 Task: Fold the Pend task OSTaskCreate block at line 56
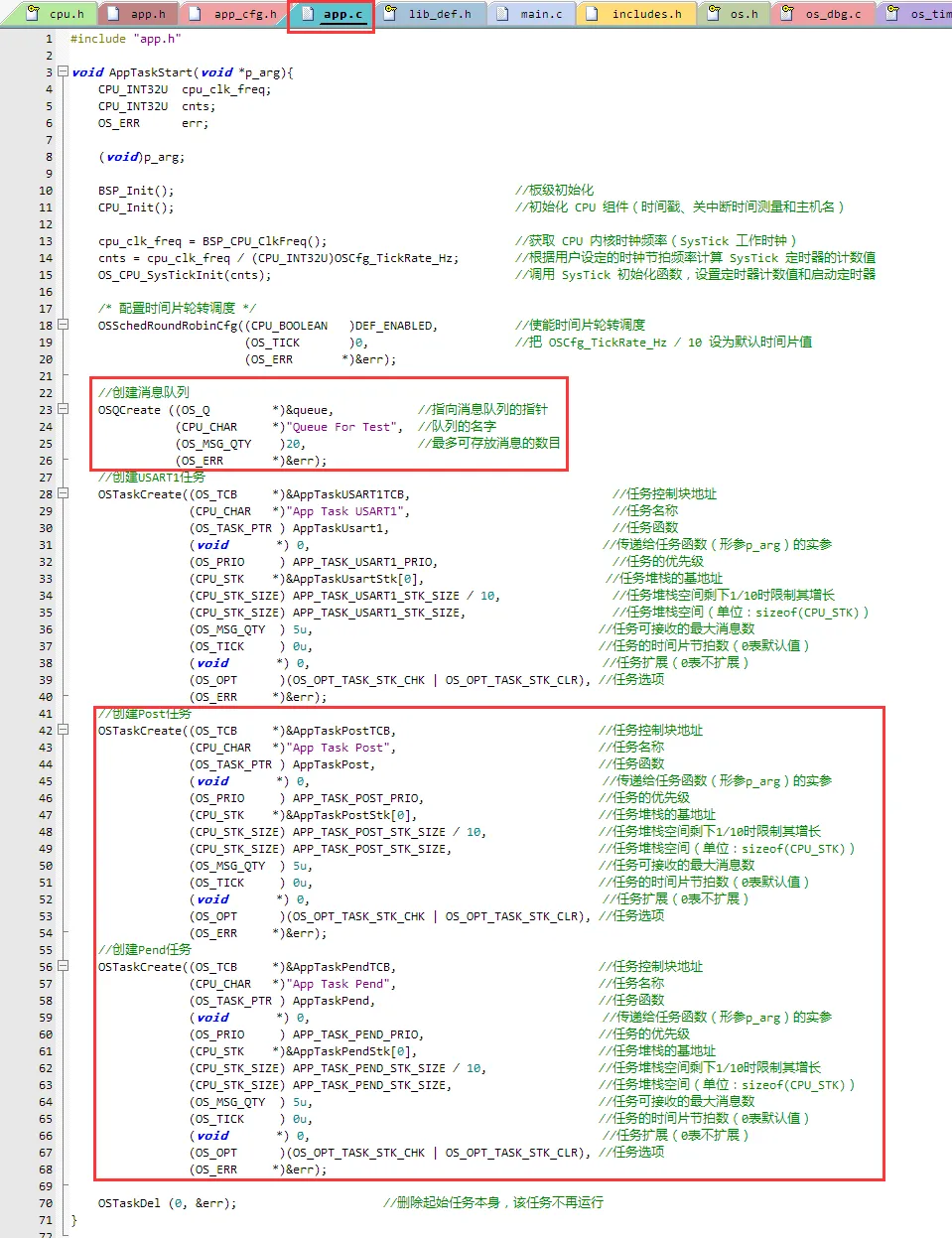pyautogui.click(x=64, y=967)
